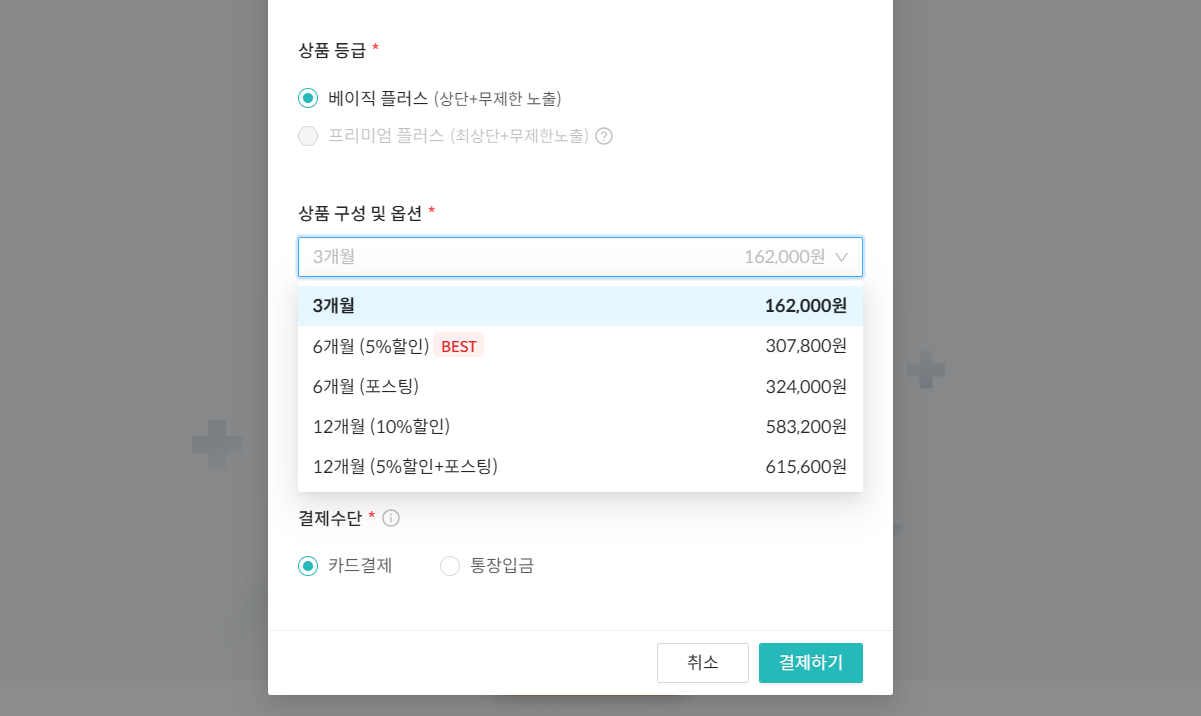Click the red BEST badge
Image resolution: width=1201 pixels, height=716 pixels.
(459, 346)
